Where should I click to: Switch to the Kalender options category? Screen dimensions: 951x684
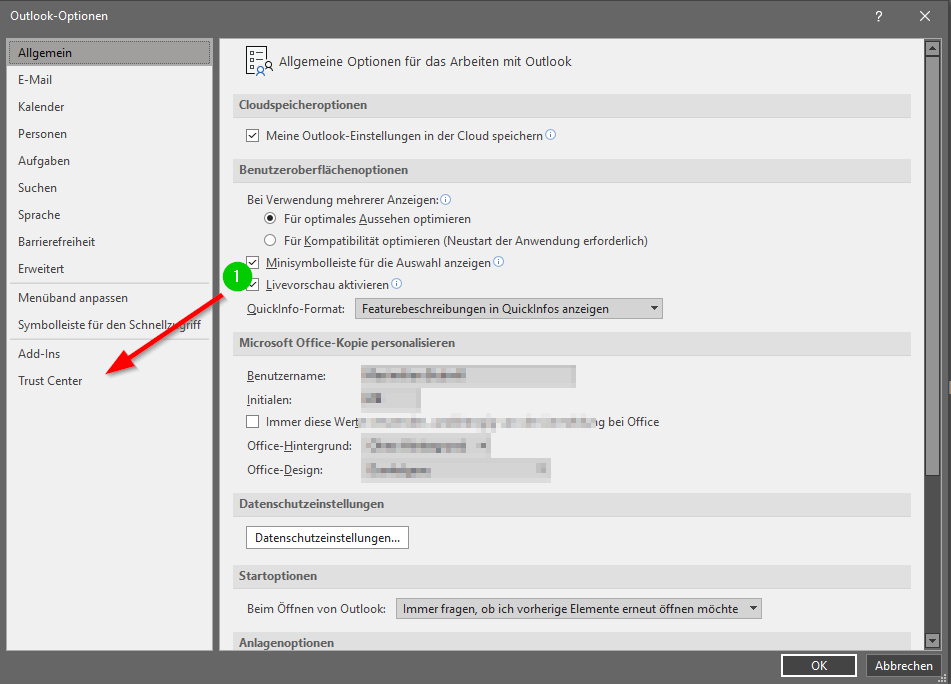click(41, 107)
